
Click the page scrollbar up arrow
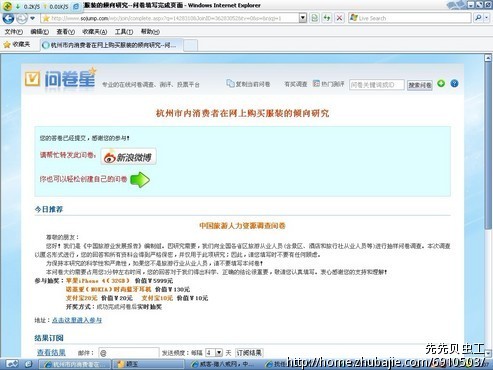pyautogui.click(x=488, y=58)
